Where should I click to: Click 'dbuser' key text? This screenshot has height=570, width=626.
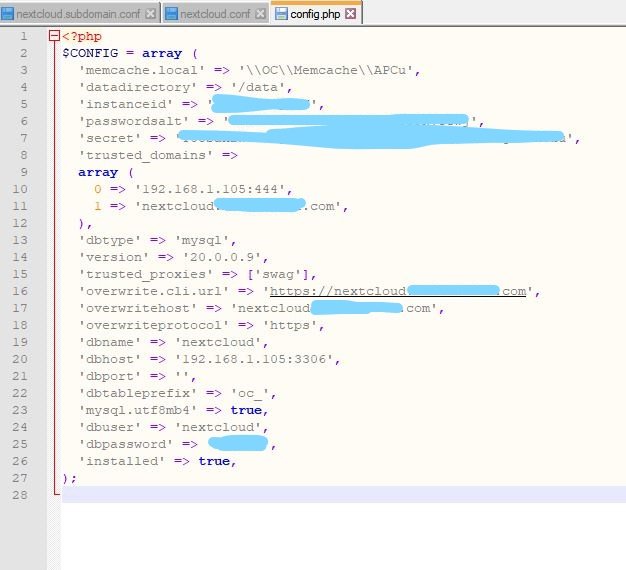click(x=110, y=428)
